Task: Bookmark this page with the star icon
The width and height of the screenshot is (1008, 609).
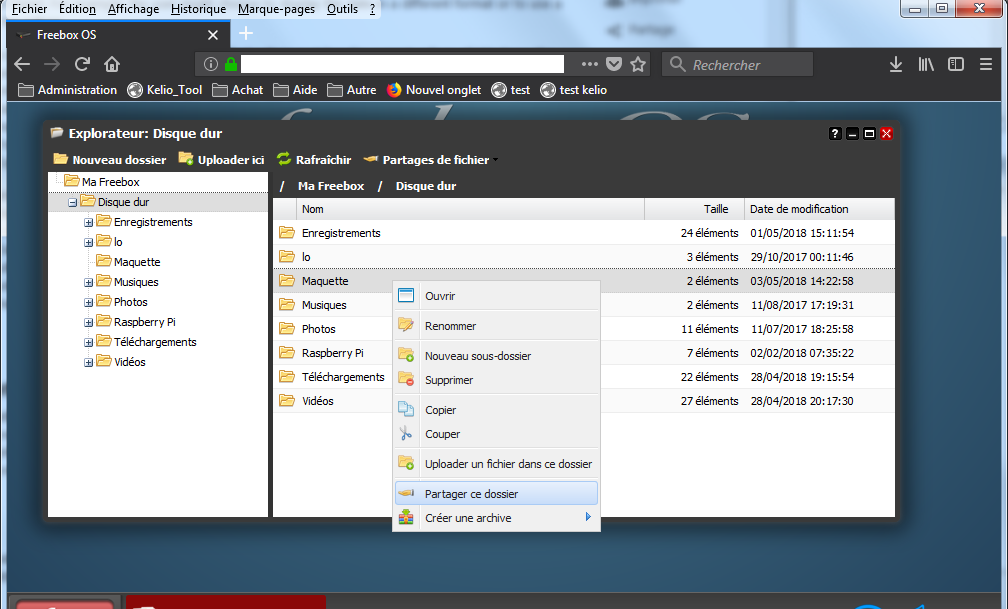Action: pyautogui.click(x=638, y=64)
